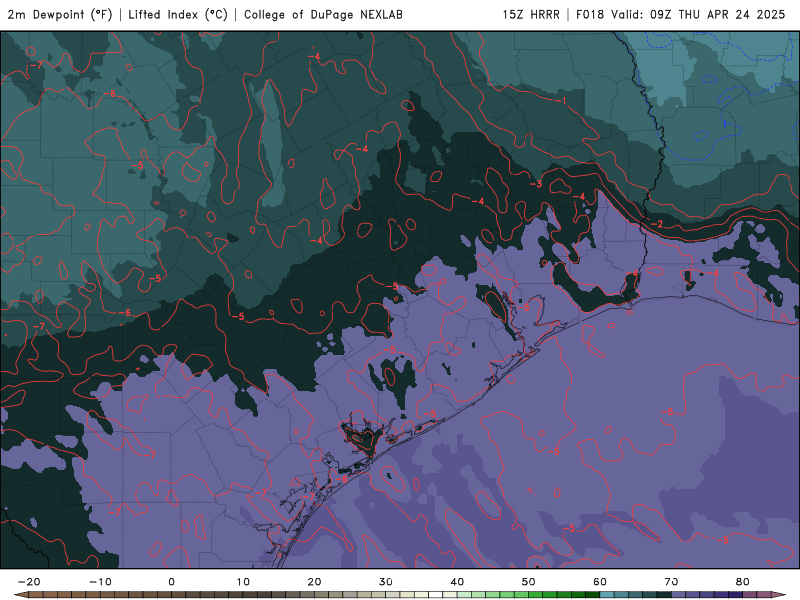Click the "College of DuPage NEXLAB" credit
Viewport: 800px width, 600px height.
323,15
